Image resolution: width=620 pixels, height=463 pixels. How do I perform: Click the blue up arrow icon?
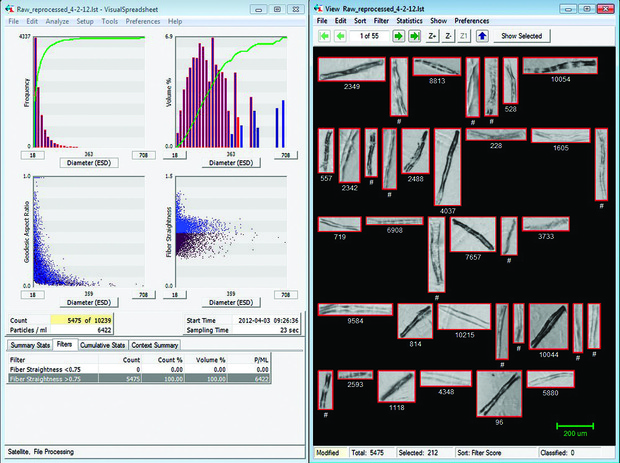(x=482, y=36)
